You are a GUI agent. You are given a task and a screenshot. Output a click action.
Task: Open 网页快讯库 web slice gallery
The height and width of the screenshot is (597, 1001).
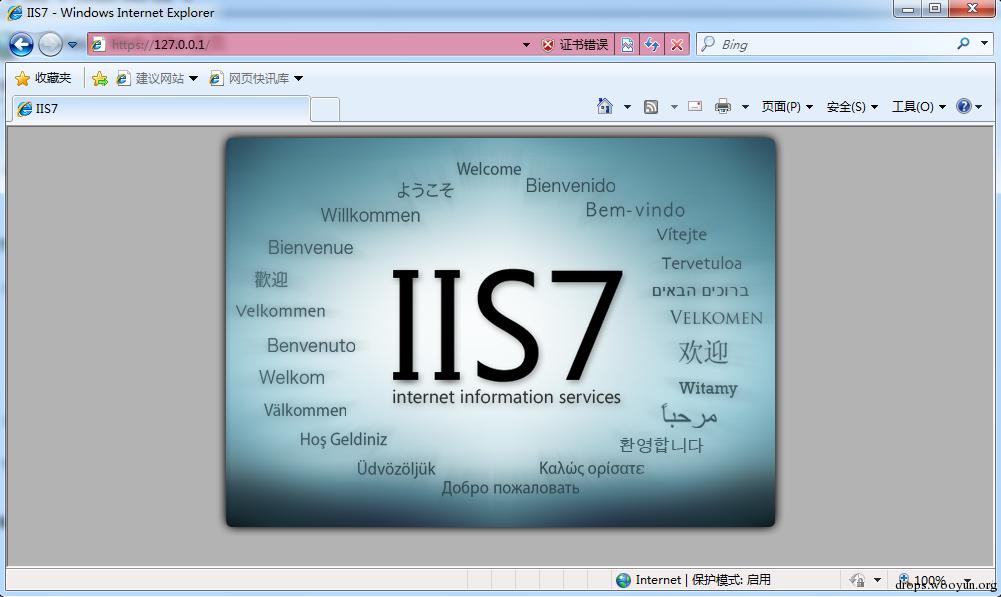256,79
